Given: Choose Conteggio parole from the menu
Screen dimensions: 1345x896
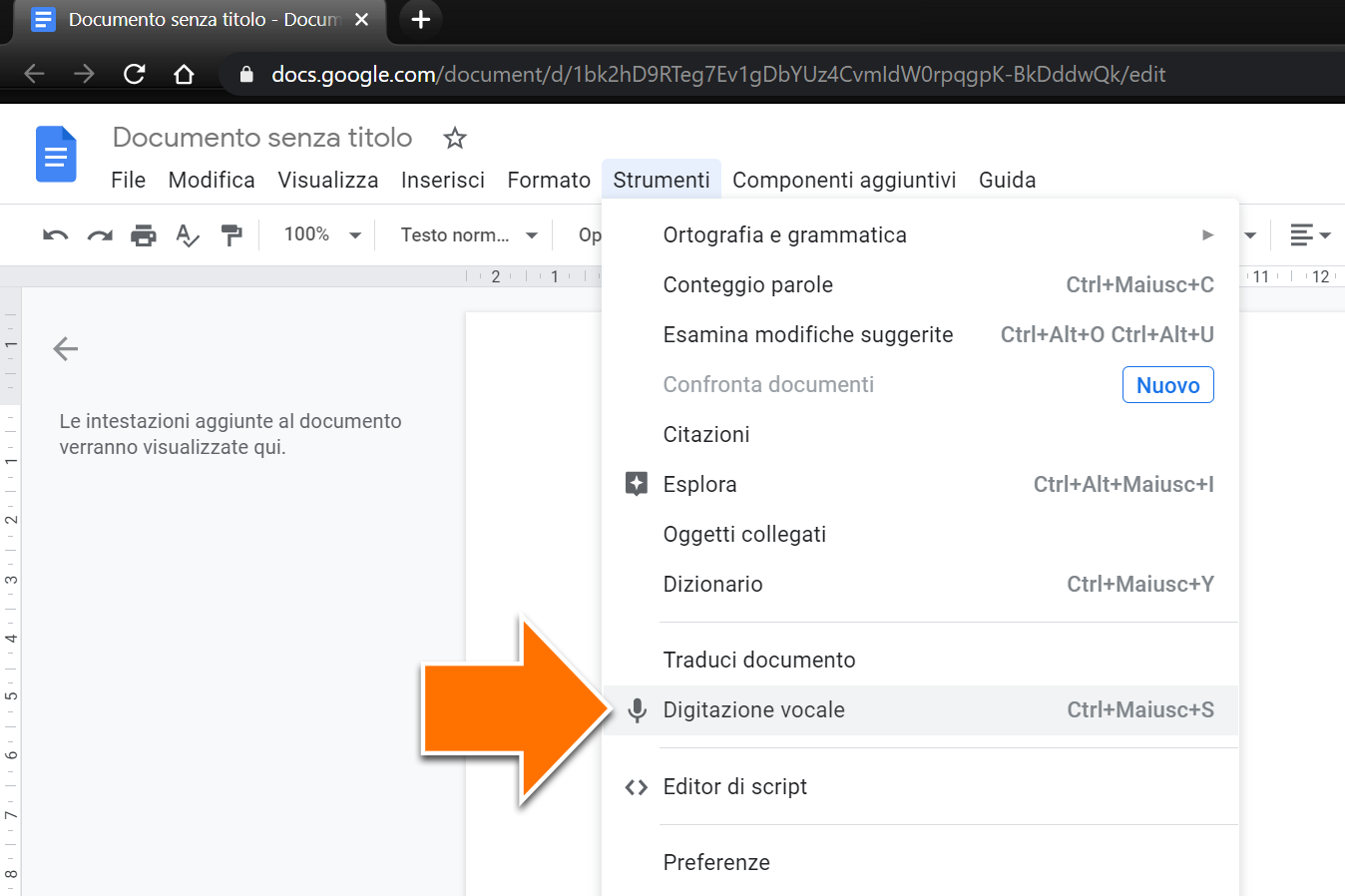Looking at the screenshot, I should click(920, 284).
